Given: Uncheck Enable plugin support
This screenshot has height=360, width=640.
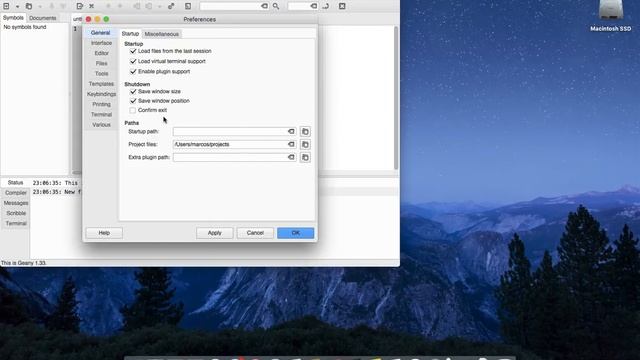Looking at the screenshot, I should [x=133, y=71].
